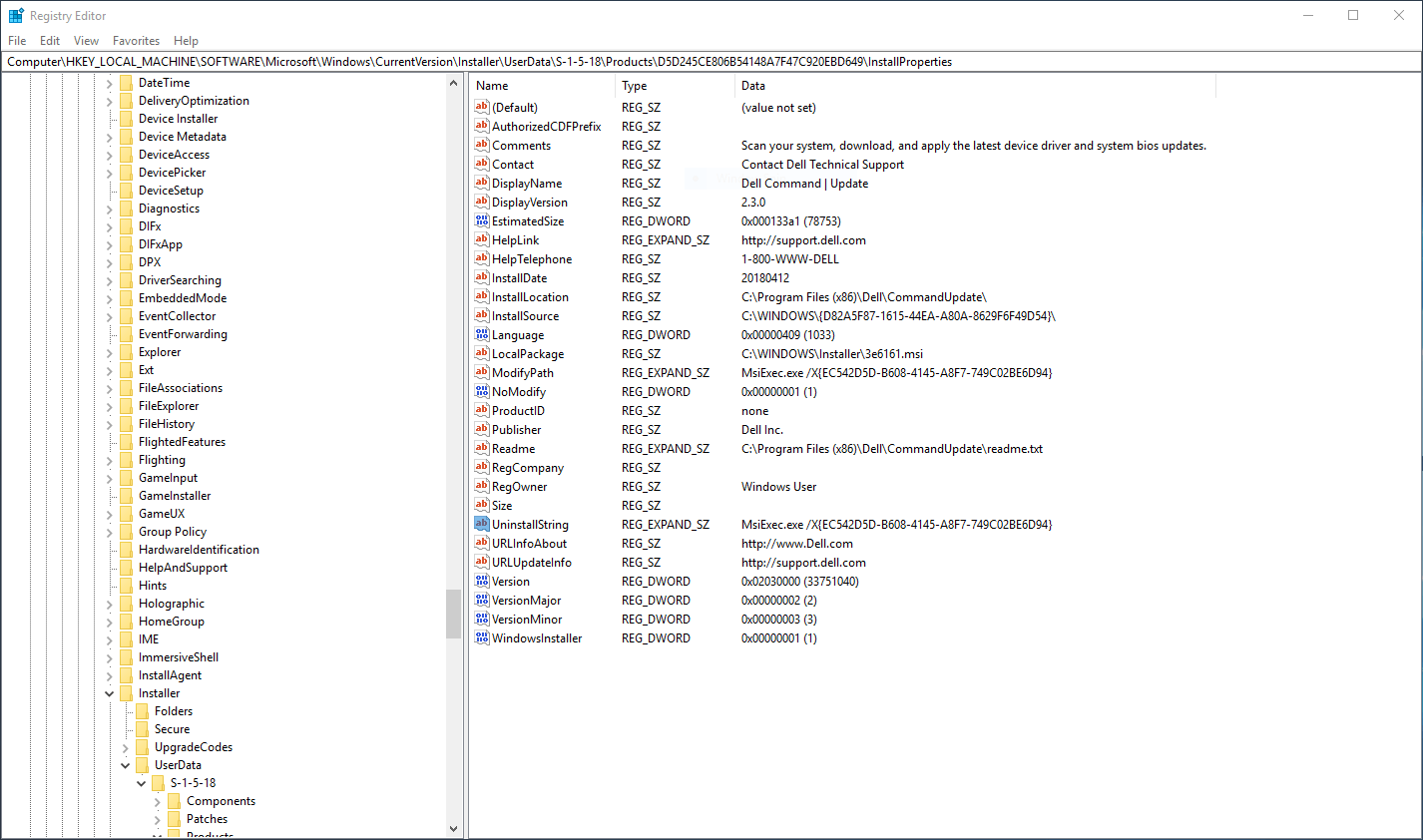Click the Explorer folder icon in tree
The height and width of the screenshot is (840, 1423).
(127, 352)
